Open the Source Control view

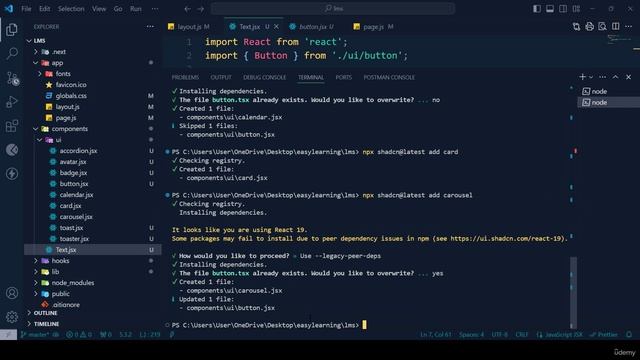coord(12,78)
